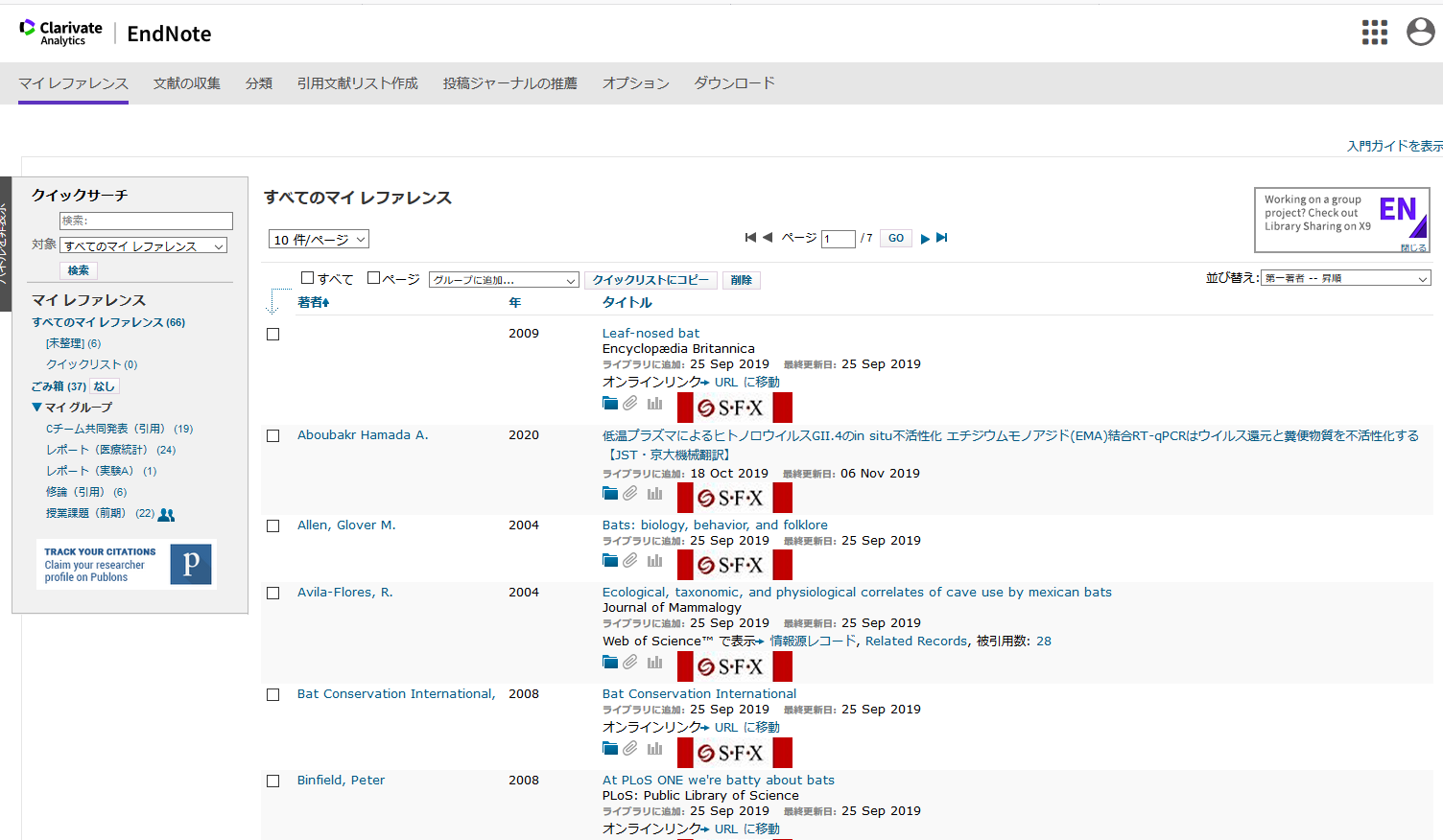The width and height of the screenshot is (1443, 840).
Task: Open 分類 tab
Action: click(259, 83)
